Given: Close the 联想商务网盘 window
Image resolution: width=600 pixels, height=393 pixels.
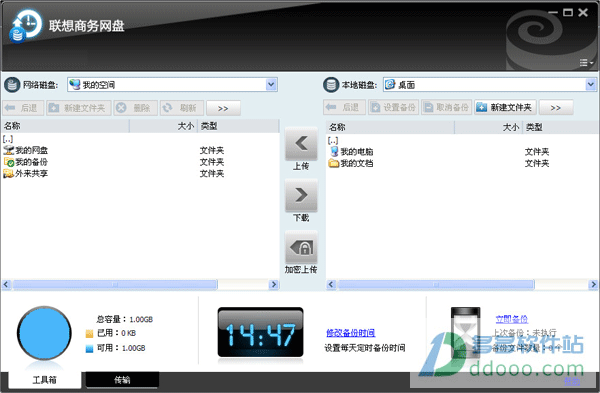Looking at the screenshot, I should (583, 13).
